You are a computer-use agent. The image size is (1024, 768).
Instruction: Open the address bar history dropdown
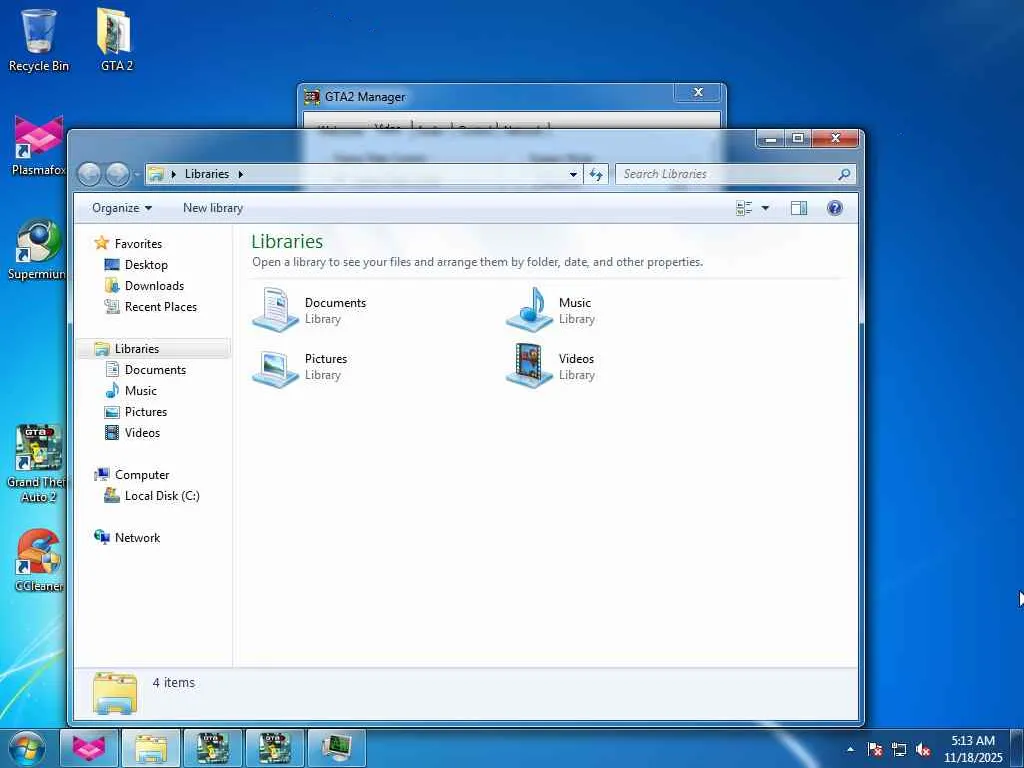tap(573, 174)
